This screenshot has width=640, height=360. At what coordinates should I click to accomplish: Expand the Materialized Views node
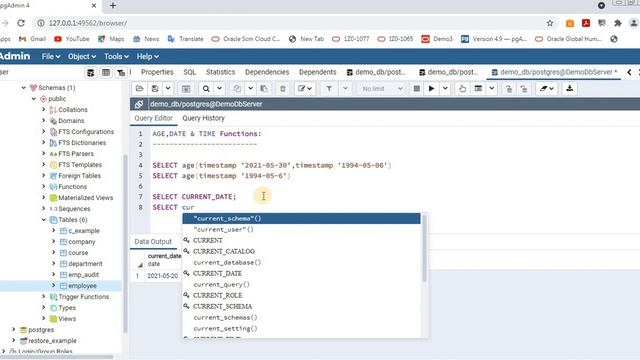tap(44, 198)
